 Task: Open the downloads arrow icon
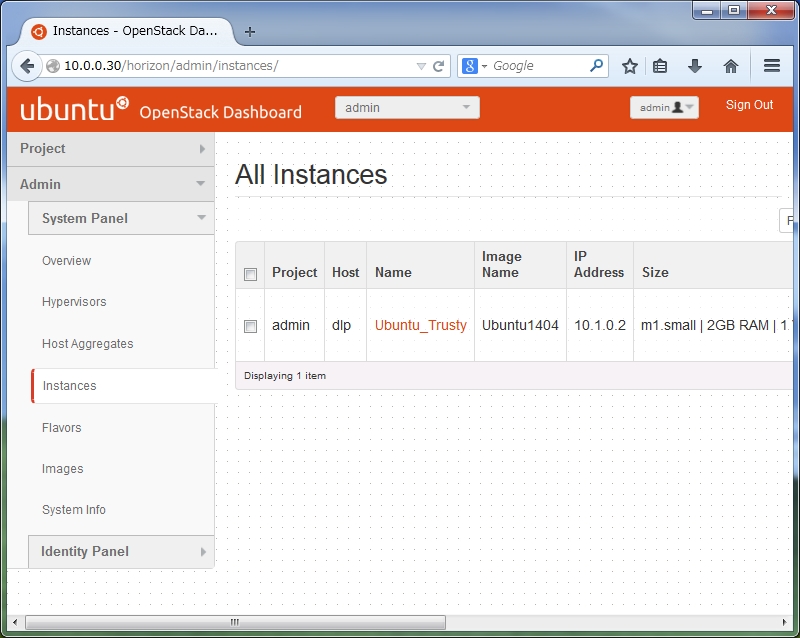pyautogui.click(x=694, y=66)
